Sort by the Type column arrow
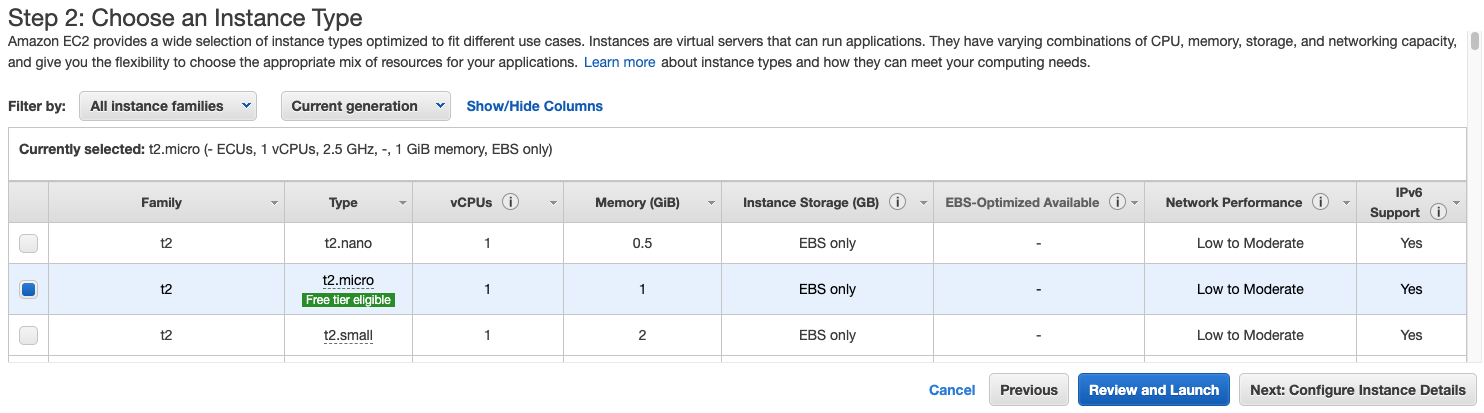 [x=402, y=203]
